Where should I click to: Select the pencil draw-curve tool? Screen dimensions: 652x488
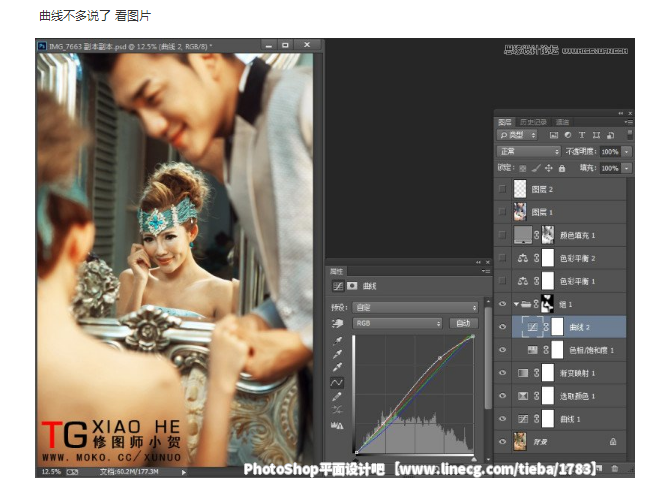tap(337, 397)
